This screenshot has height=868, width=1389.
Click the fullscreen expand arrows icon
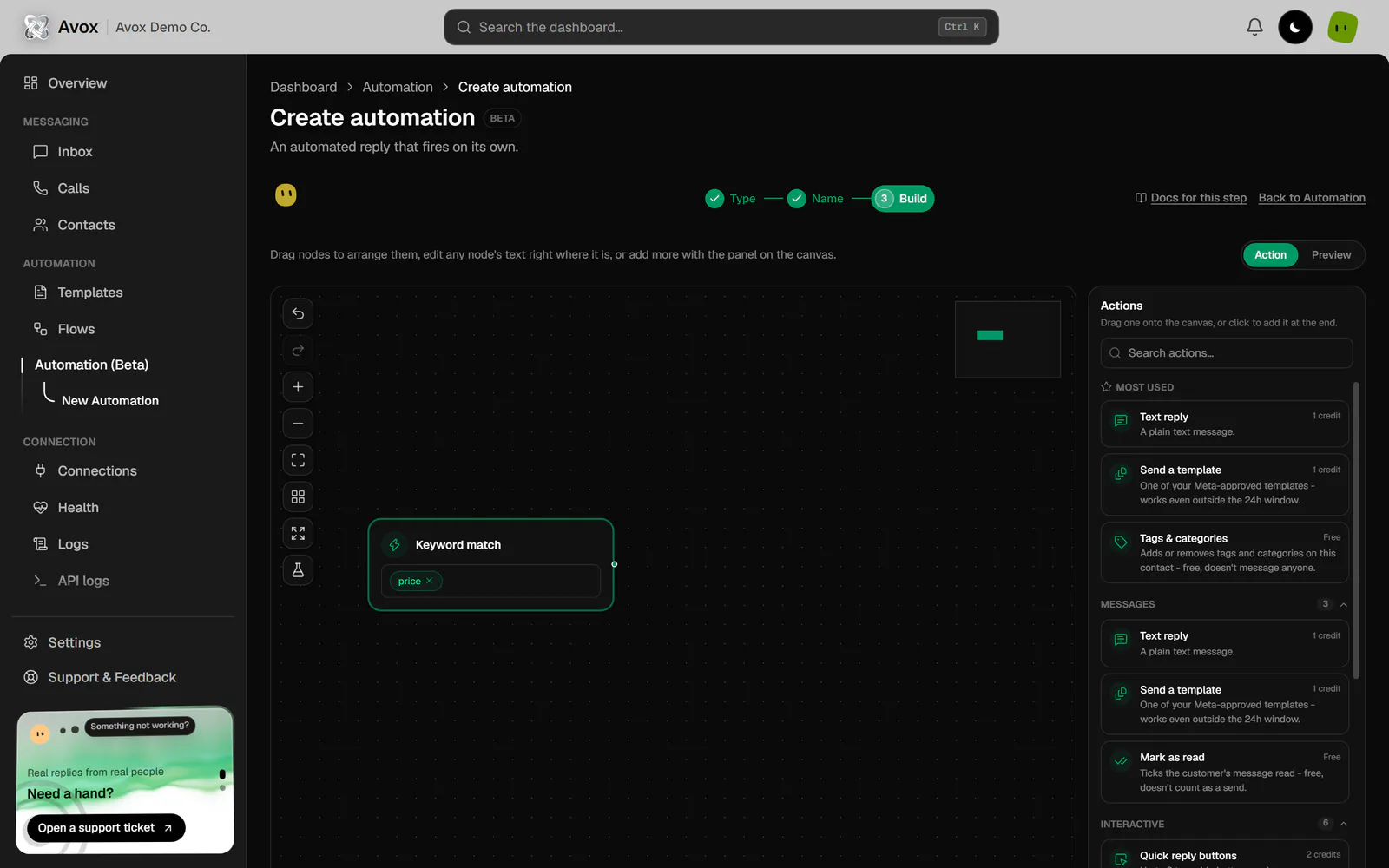tap(298, 533)
